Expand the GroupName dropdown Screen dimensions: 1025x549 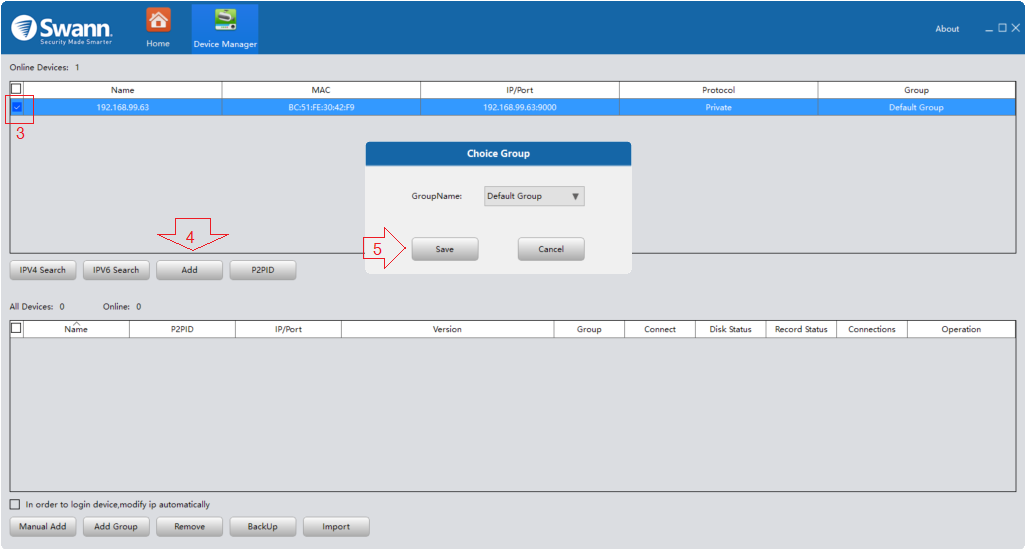[534, 196]
